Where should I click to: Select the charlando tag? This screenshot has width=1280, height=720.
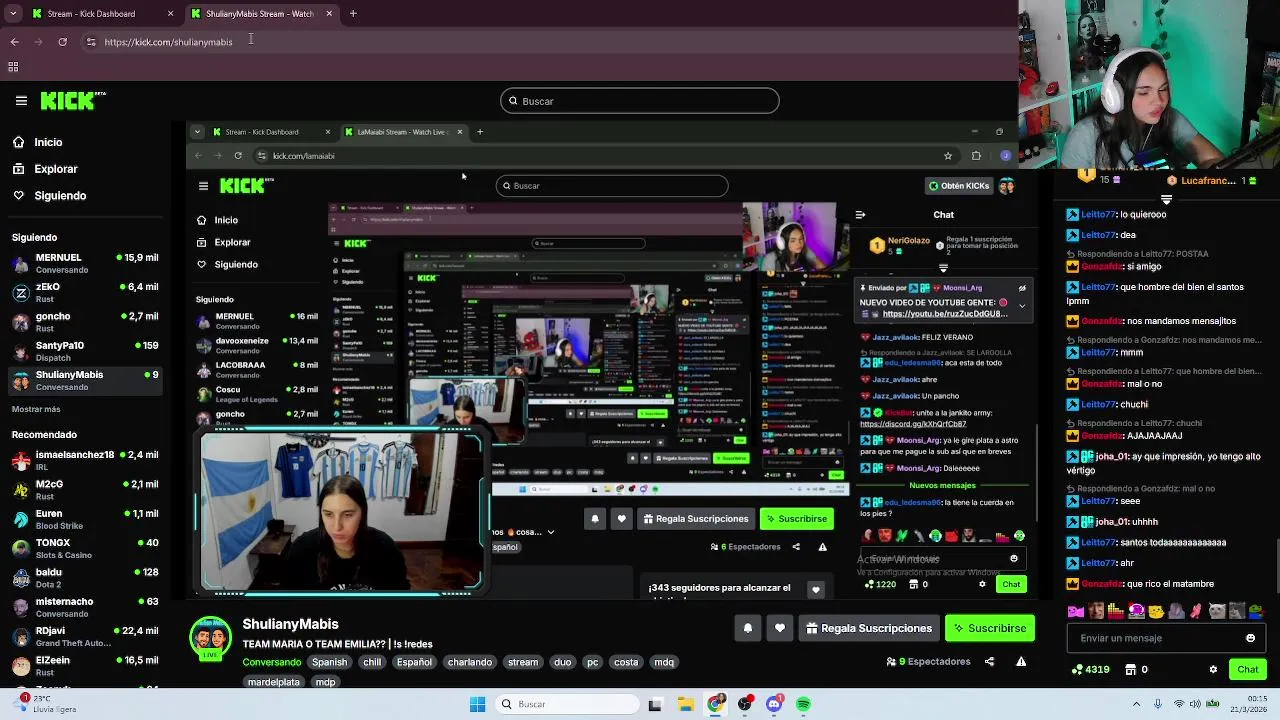(x=469, y=662)
